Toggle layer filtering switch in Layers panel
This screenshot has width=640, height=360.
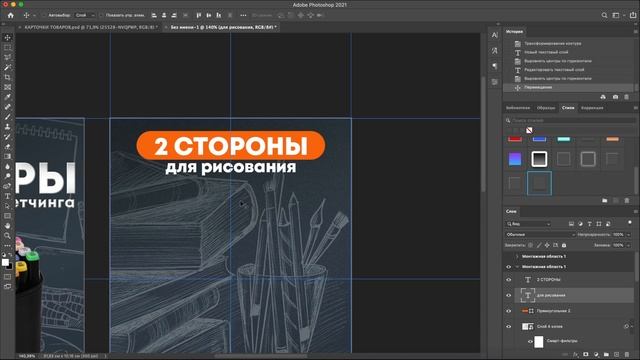(630, 223)
